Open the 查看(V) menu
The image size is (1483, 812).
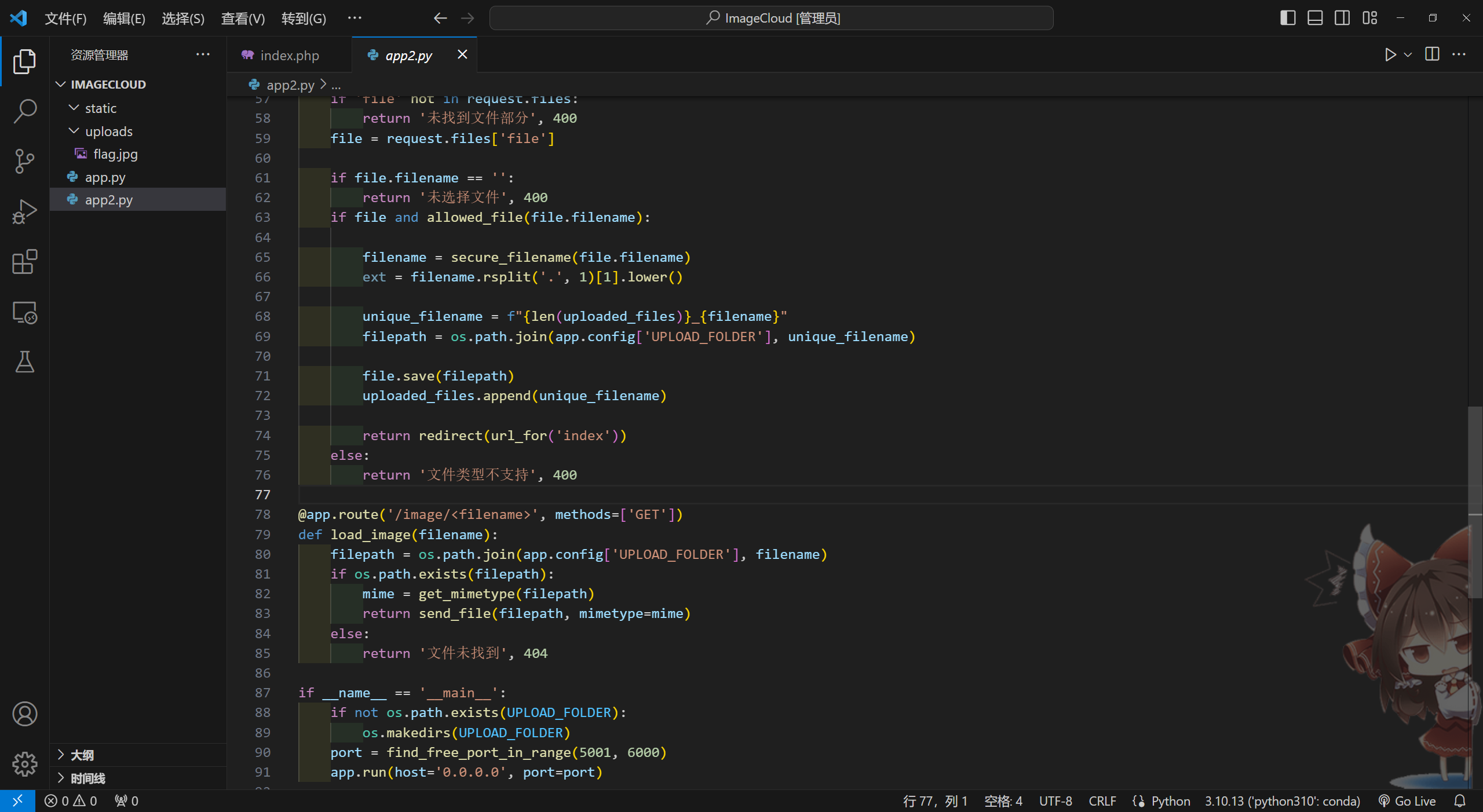coord(243,19)
